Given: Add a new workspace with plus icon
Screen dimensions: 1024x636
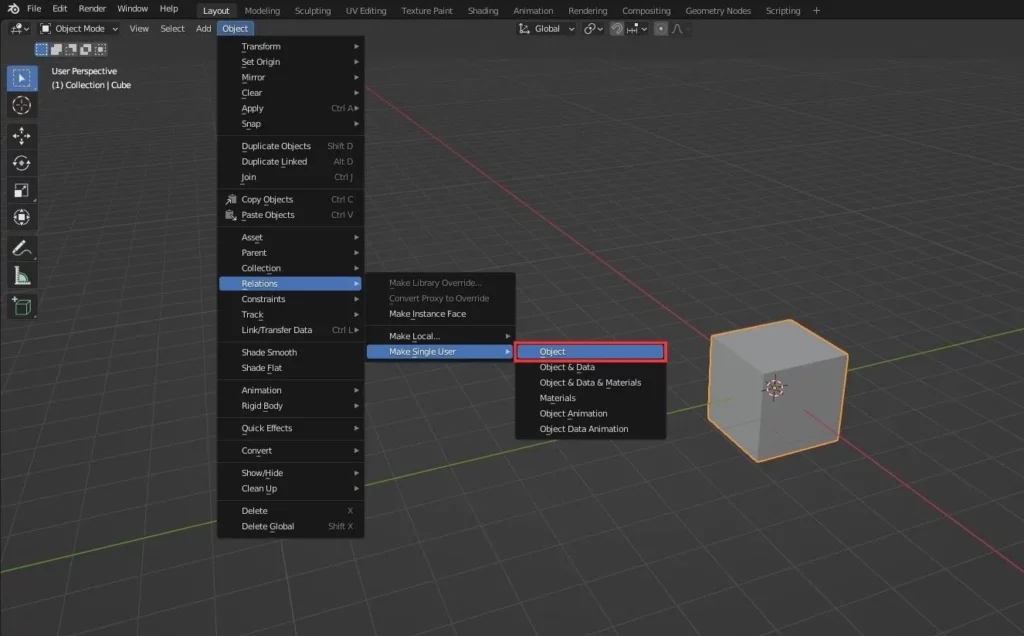Looking at the screenshot, I should pyautogui.click(x=816, y=10).
